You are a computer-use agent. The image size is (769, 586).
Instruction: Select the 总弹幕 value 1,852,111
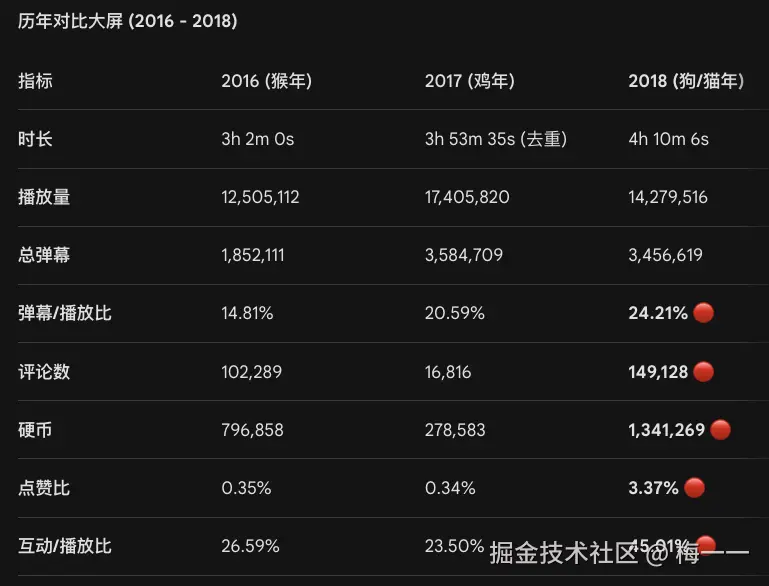pyautogui.click(x=253, y=255)
